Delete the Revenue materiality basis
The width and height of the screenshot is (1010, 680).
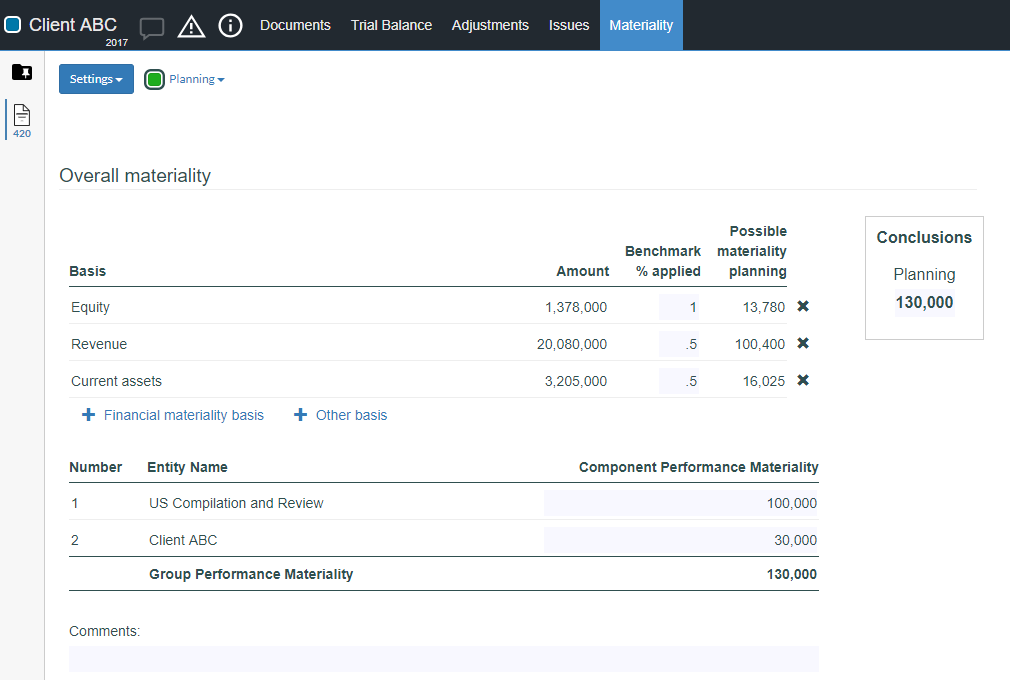tap(803, 344)
